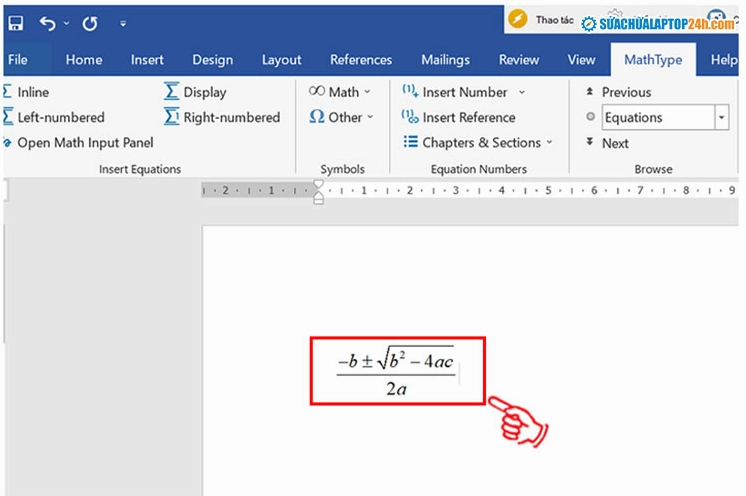The image size is (746, 496).
Task: Expand the Insert Number dropdown arrow
Action: [x=522, y=92]
